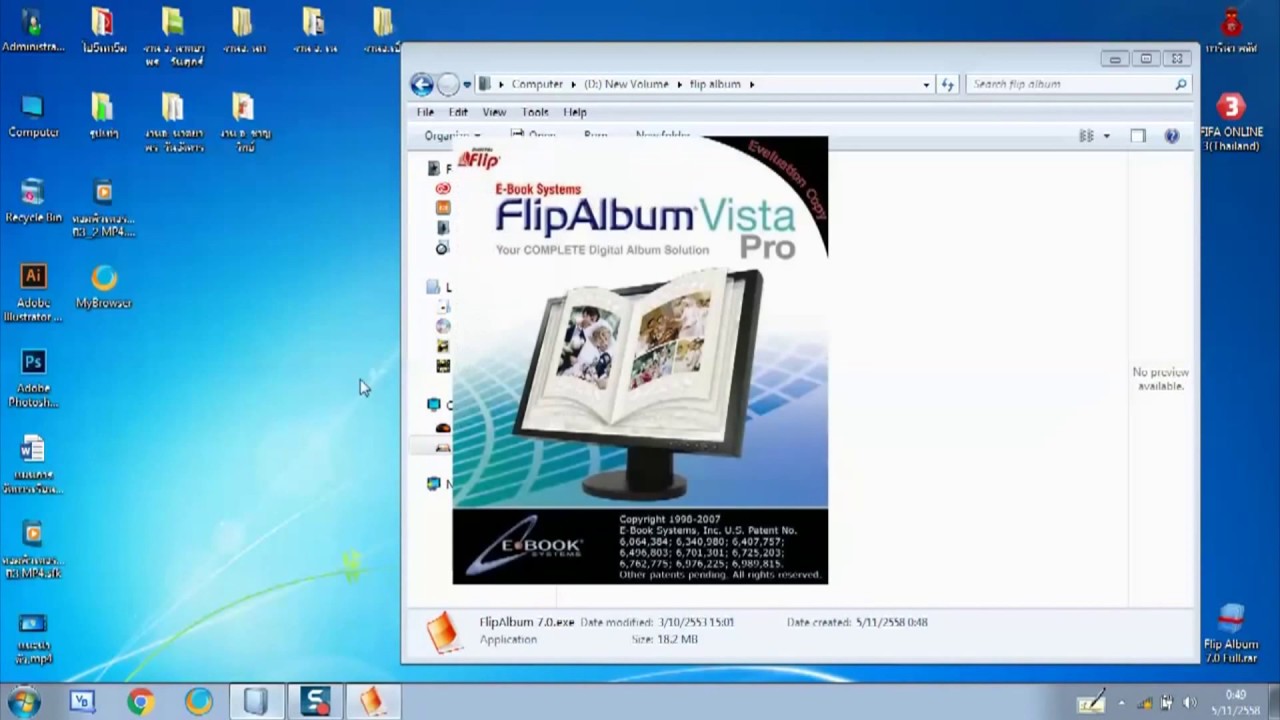1280x720 pixels.
Task: Click the blue Yb taskbar icon
Action: 82,702
